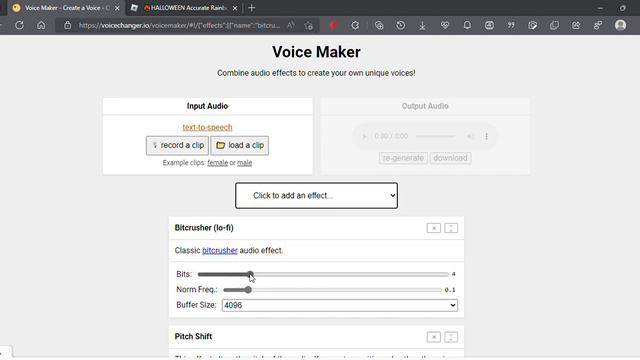Reorder the Bitcrusher effect with move icon

[x=451, y=228]
